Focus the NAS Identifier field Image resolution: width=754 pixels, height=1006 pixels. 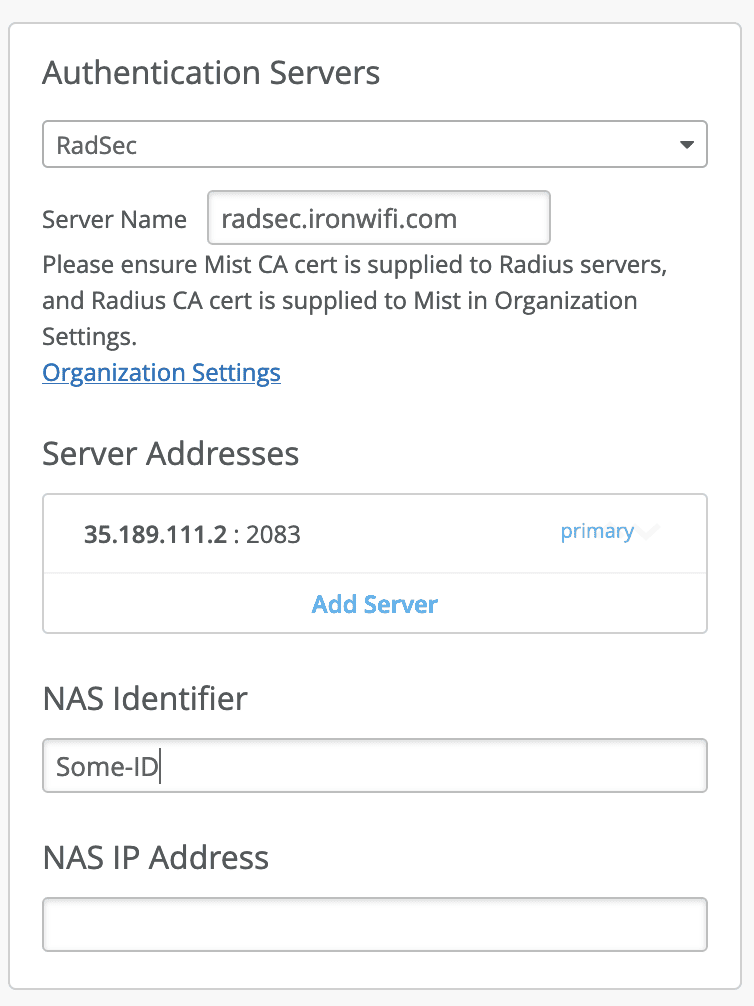click(375, 765)
